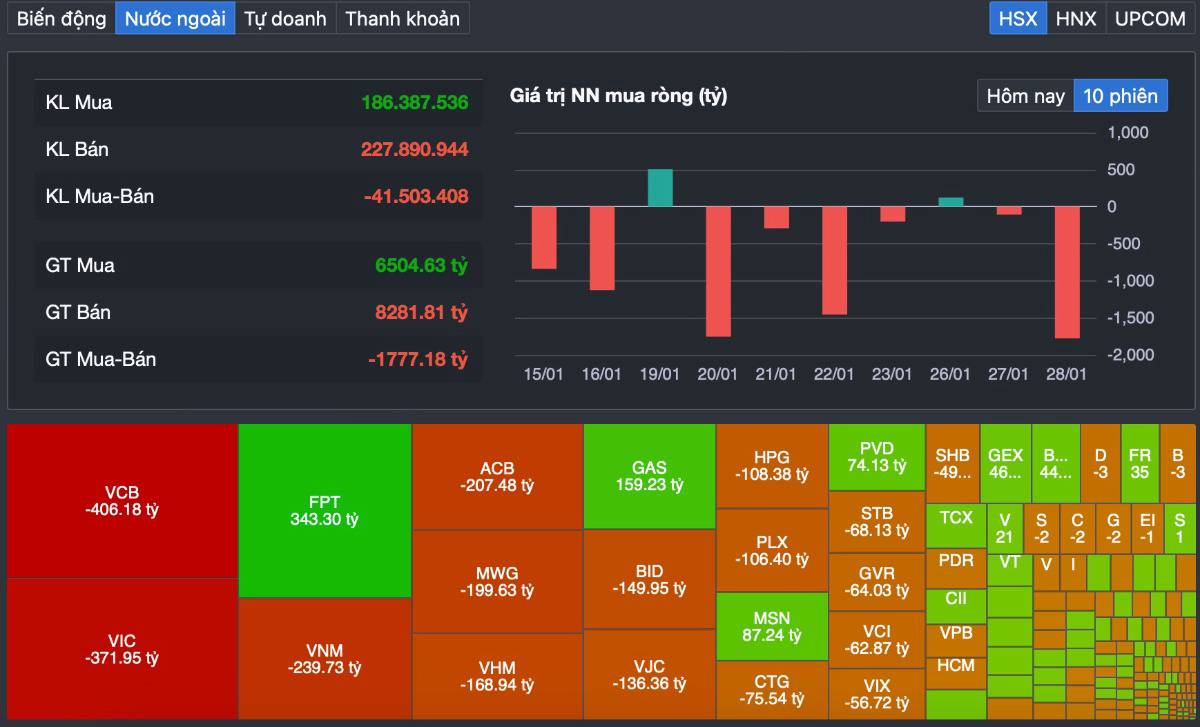Select the Nước ngoài tab

point(175,18)
